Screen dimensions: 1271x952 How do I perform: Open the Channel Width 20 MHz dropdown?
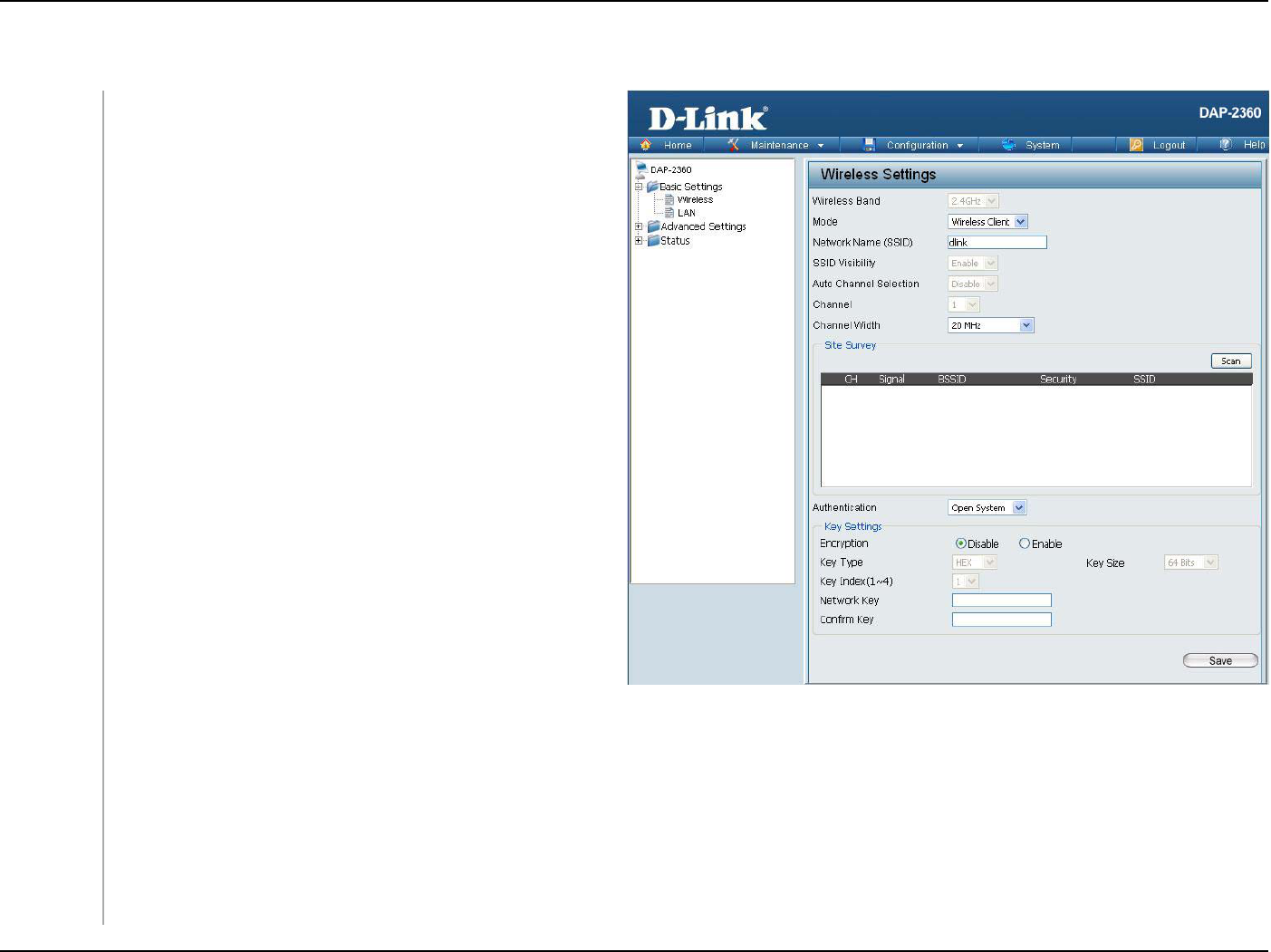[x=990, y=326]
